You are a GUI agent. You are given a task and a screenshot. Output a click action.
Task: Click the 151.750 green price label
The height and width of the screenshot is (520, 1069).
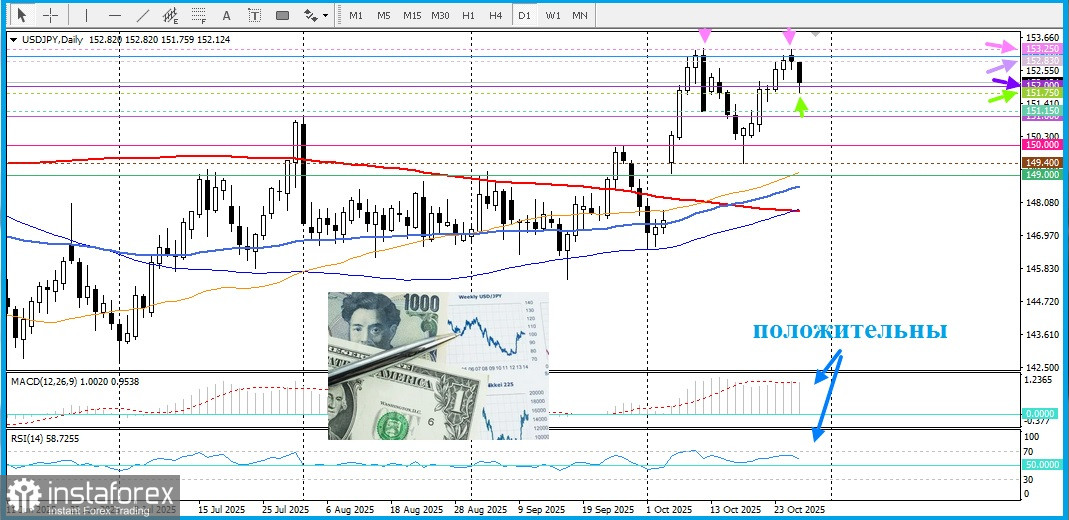coord(1041,93)
